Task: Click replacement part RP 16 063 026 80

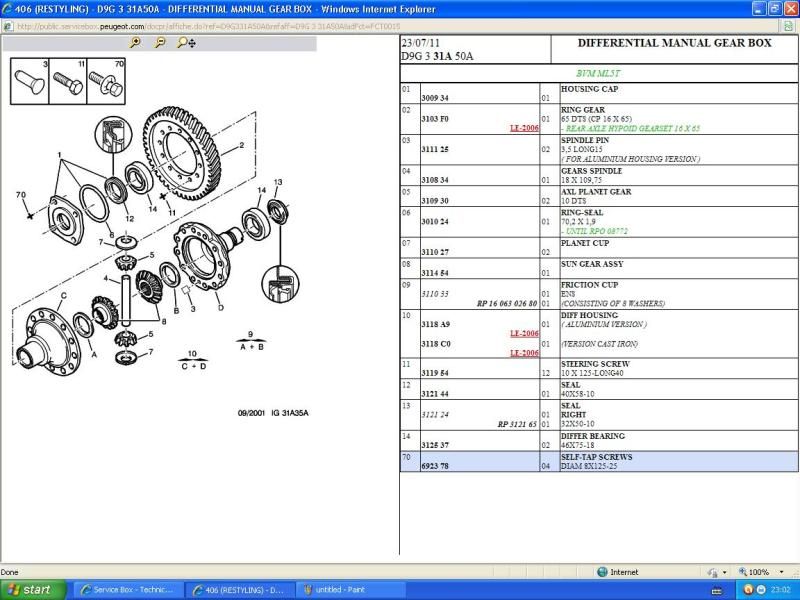Action: point(507,304)
